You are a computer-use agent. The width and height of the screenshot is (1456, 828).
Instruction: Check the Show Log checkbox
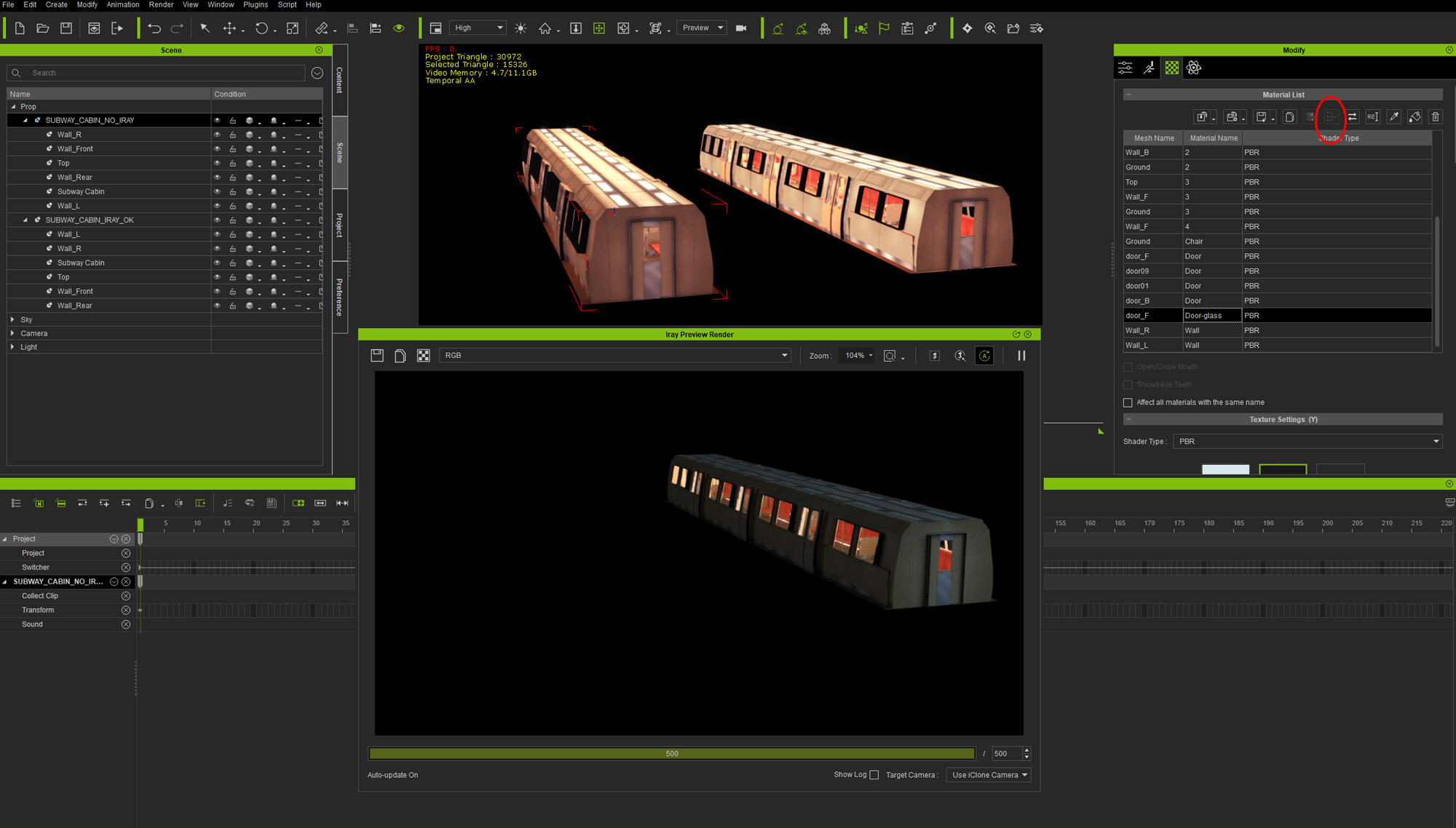(874, 775)
